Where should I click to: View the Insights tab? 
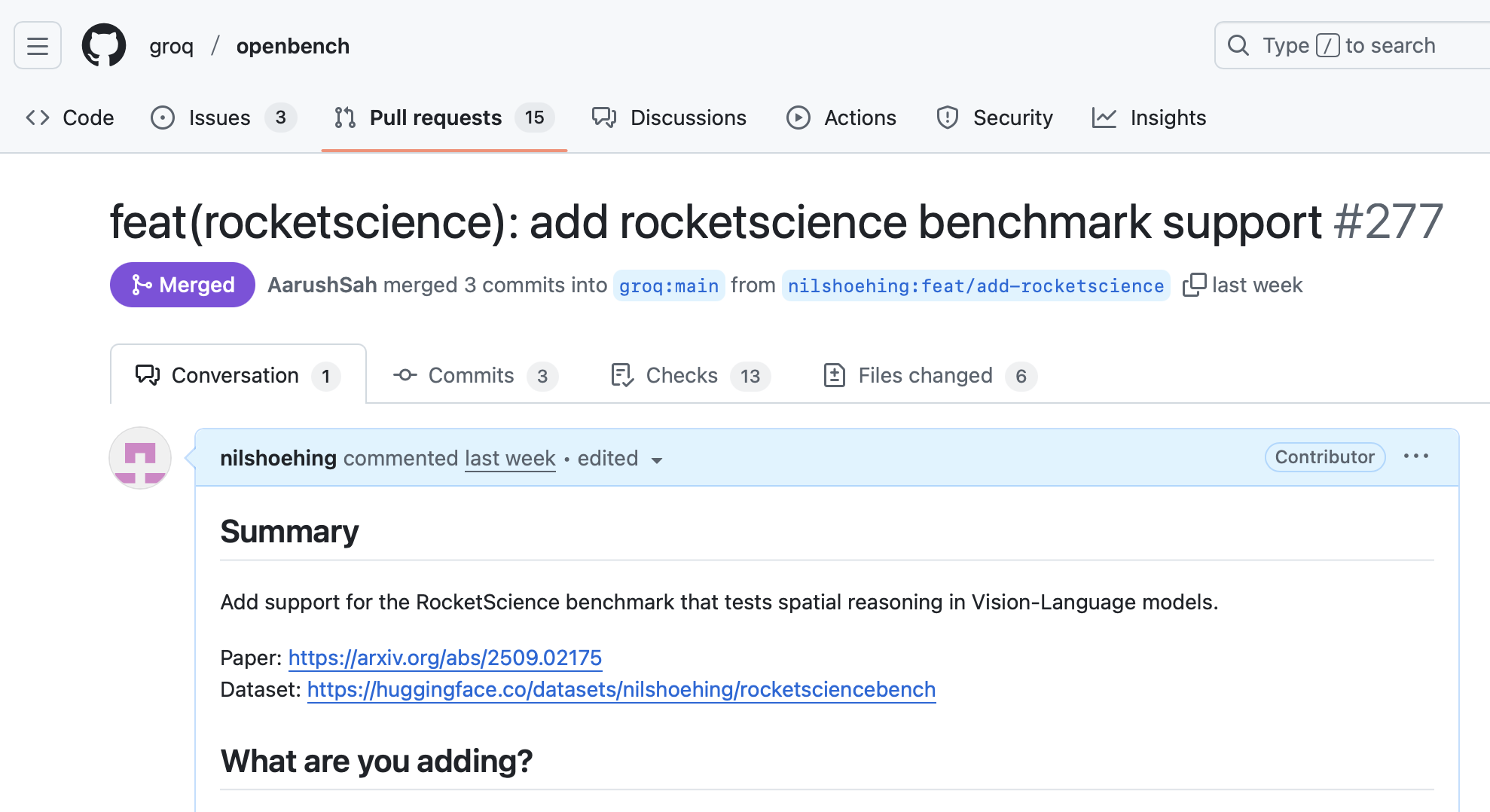(x=1149, y=118)
